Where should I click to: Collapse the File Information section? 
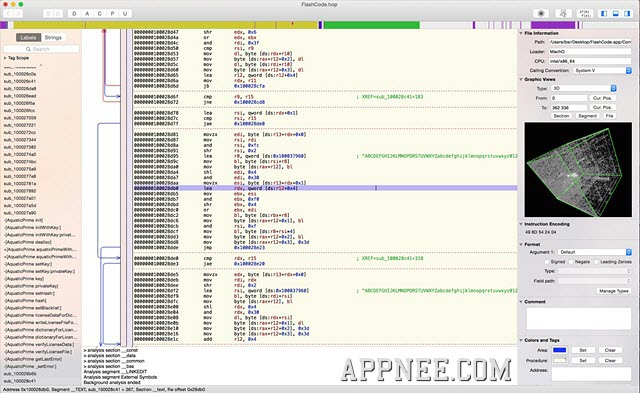point(521,33)
